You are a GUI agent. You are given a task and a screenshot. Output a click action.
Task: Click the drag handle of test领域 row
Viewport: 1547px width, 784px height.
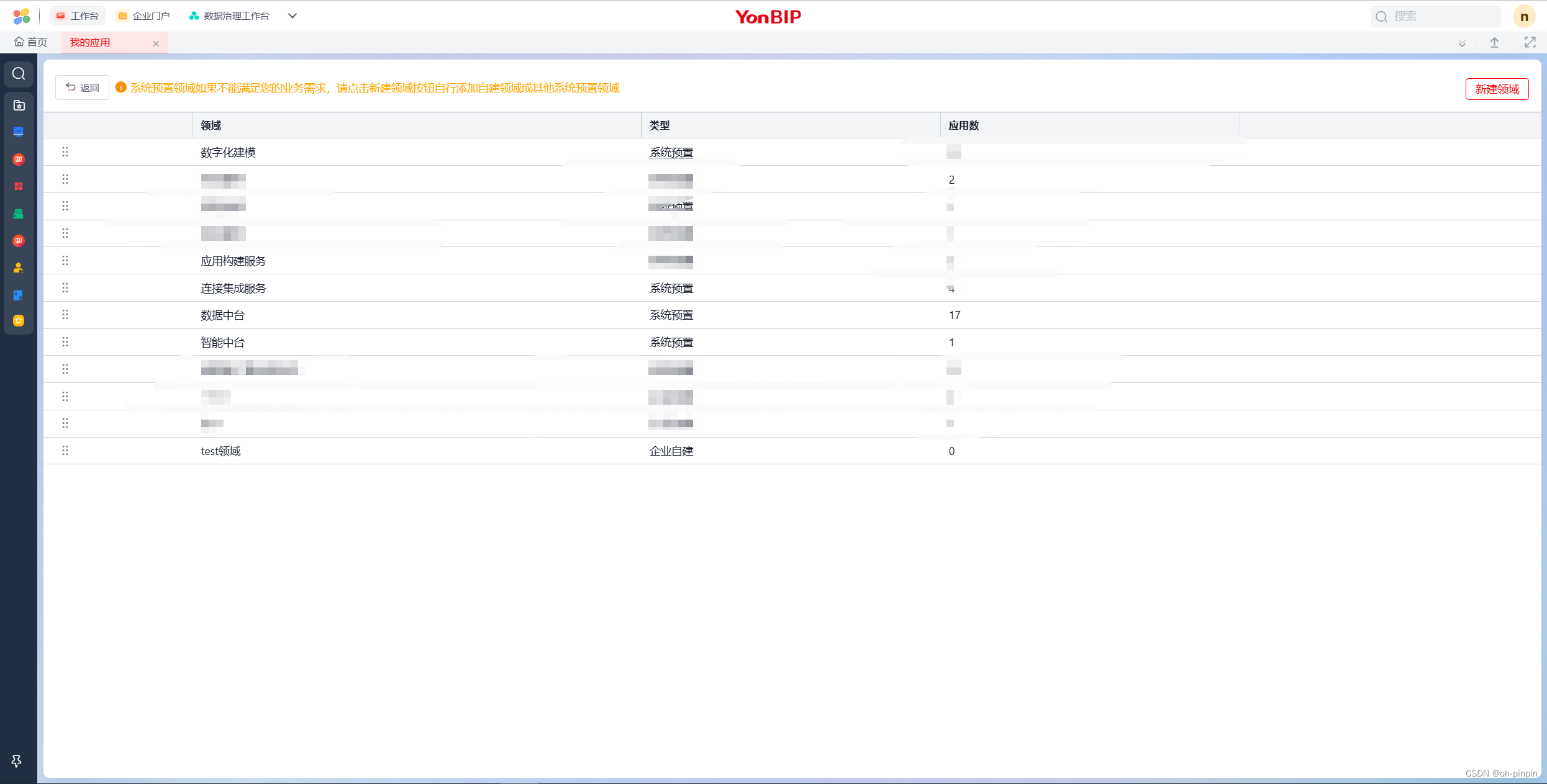[x=65, y=451]
